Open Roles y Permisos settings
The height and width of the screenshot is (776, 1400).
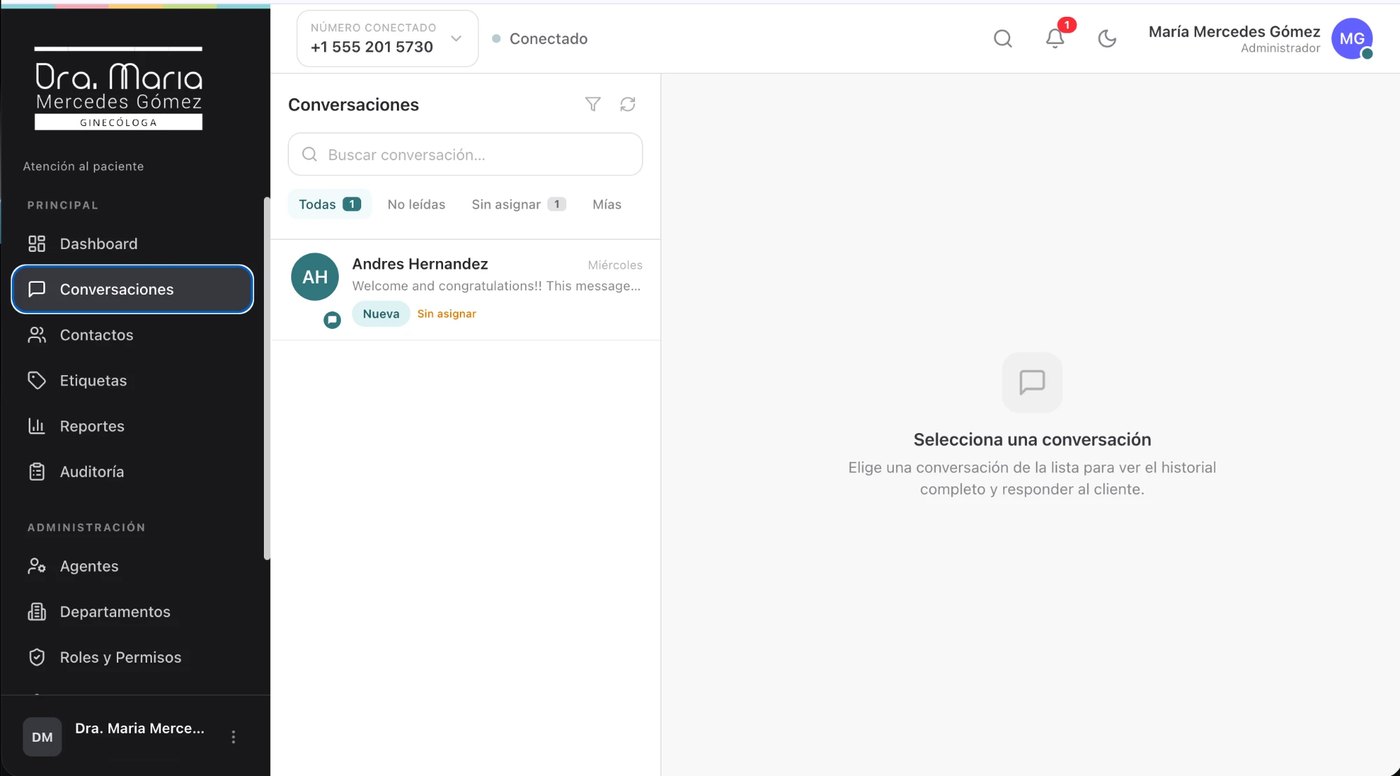[132, 657]
